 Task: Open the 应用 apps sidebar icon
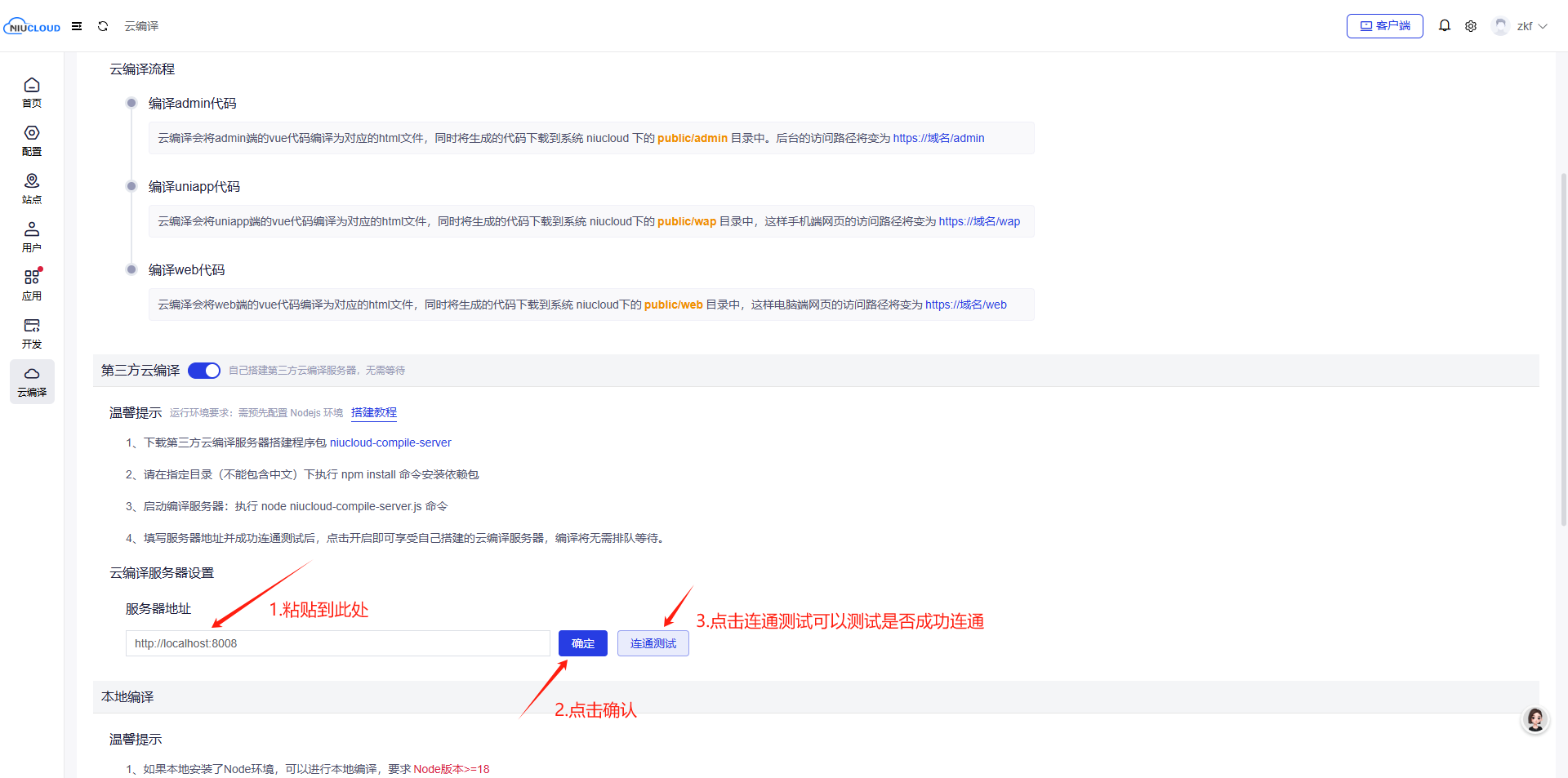tap(32, 285)
